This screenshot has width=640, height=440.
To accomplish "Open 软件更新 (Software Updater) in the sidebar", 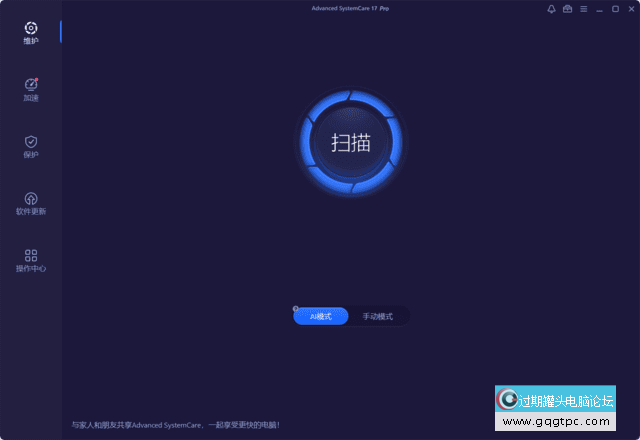I will (30, 203).
